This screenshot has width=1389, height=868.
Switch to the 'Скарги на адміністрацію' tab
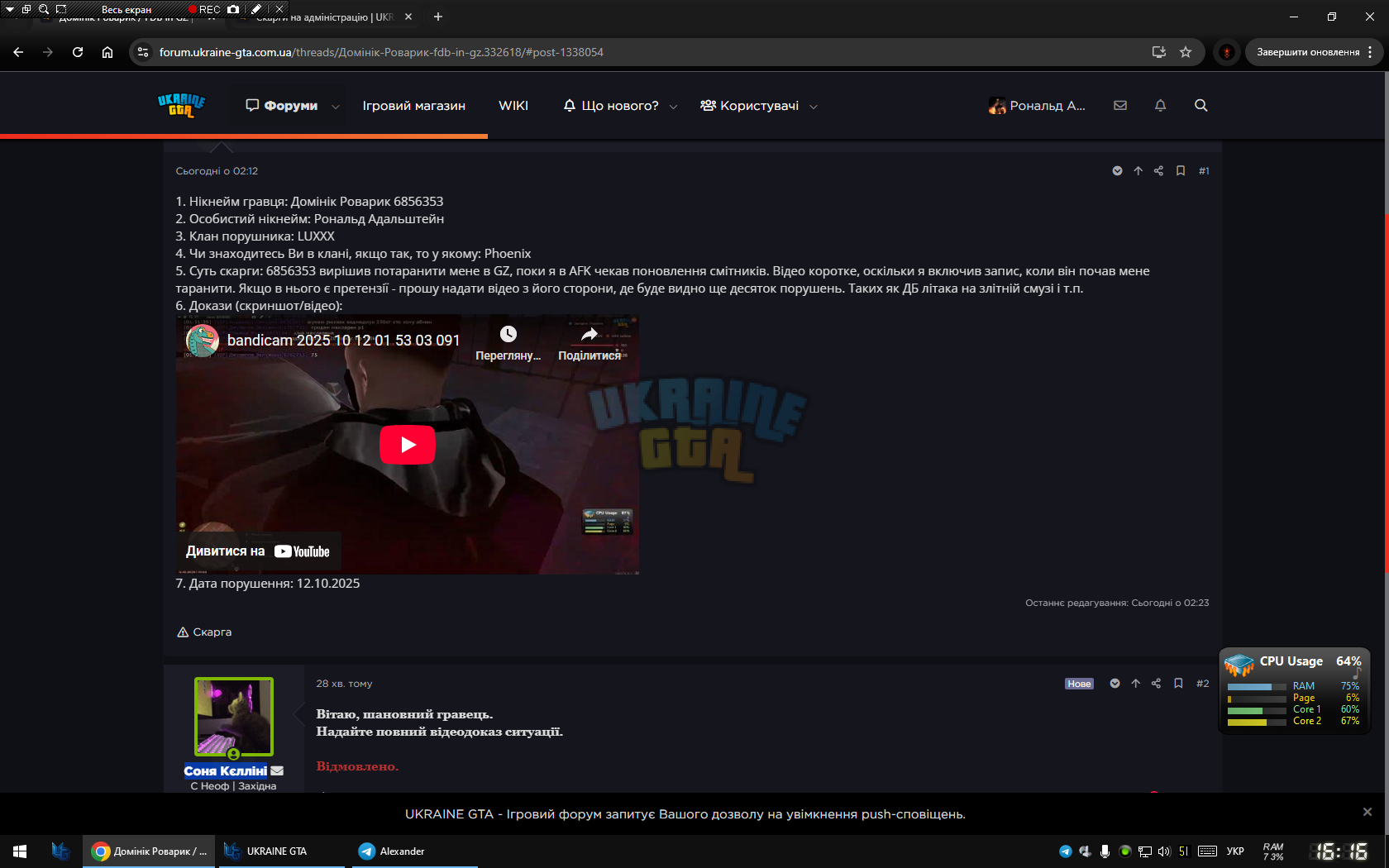pyautogui.click(x=325, y=17)
